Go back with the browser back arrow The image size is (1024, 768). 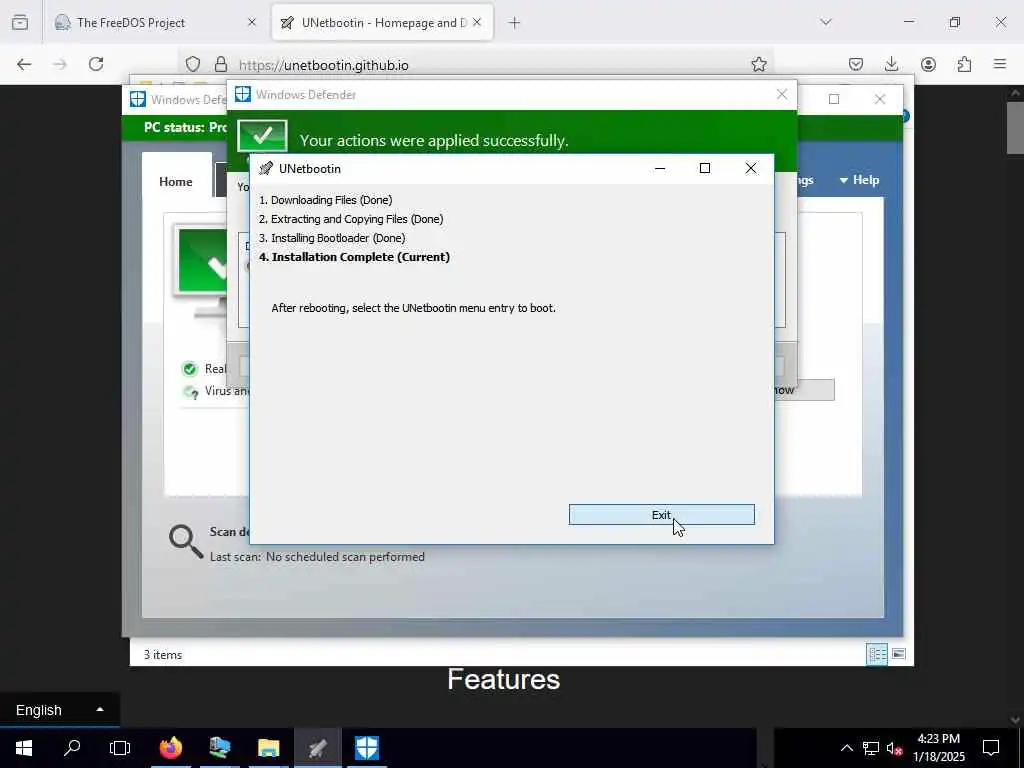pos(24,64)
